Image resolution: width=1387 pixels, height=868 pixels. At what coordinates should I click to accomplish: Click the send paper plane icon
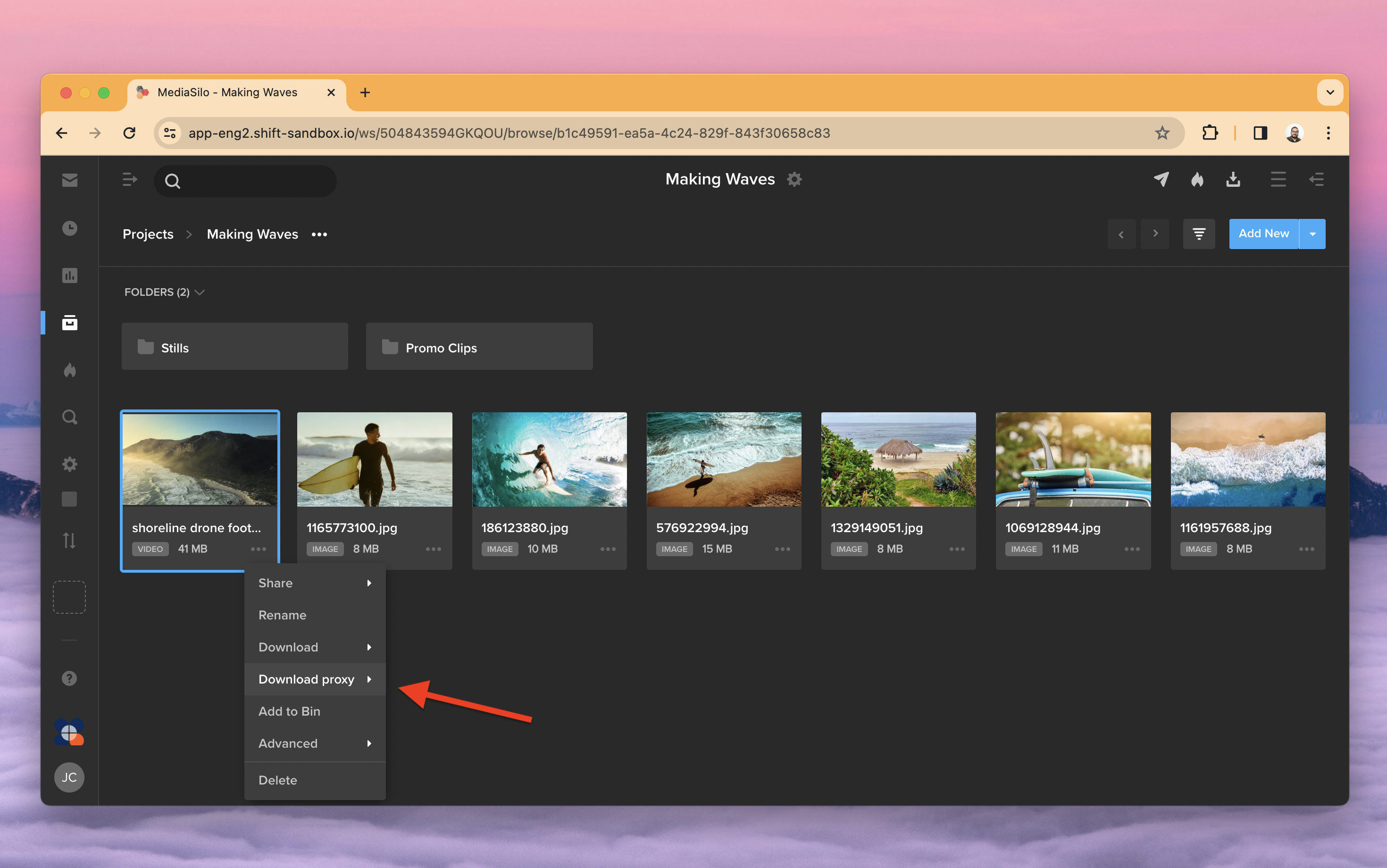pyautogui.click(x=1161, y=180)
